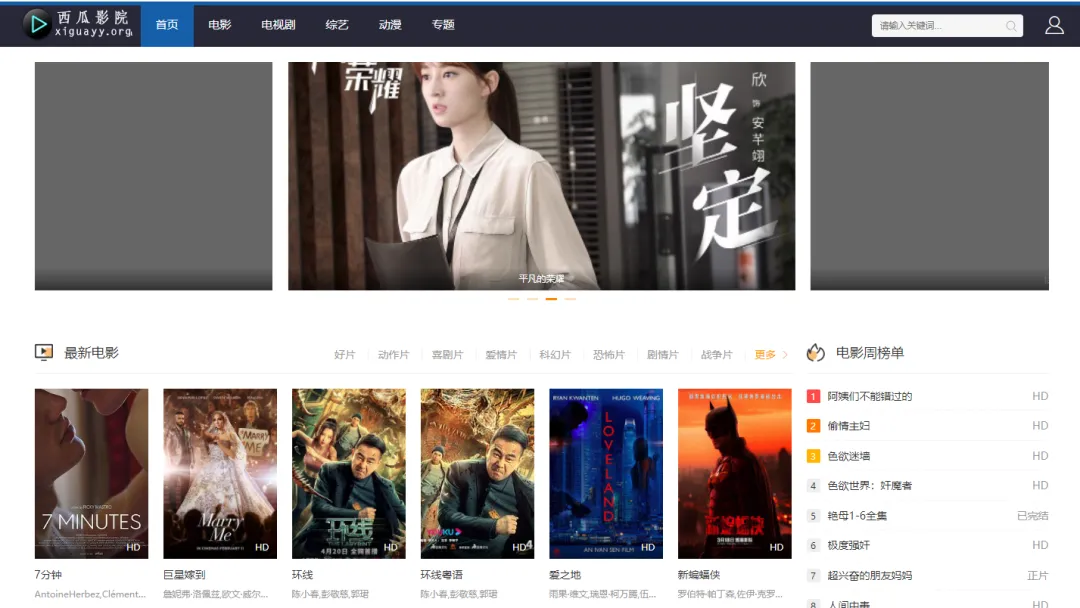Click the 爱之地 title text
The width and height of the screenshot is (1080, 608).
(x=565, y=574)
